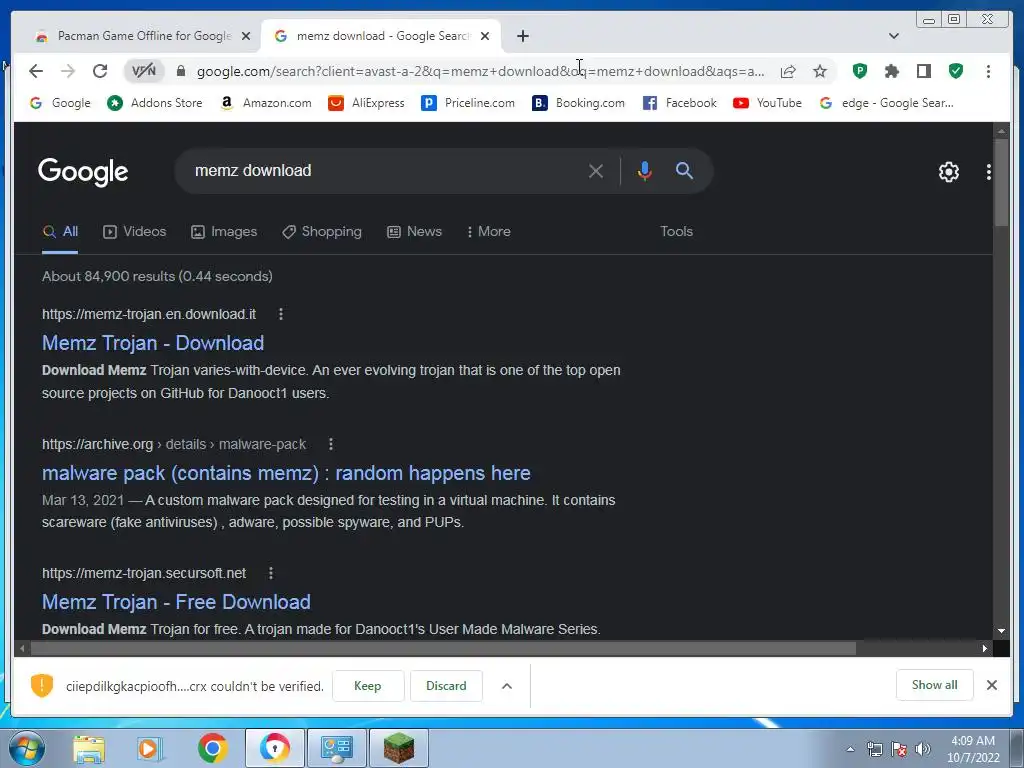Viewport: 1024px width, 768px height.
Task: Open the YouTube bookmark
Action: pos(767,103)
